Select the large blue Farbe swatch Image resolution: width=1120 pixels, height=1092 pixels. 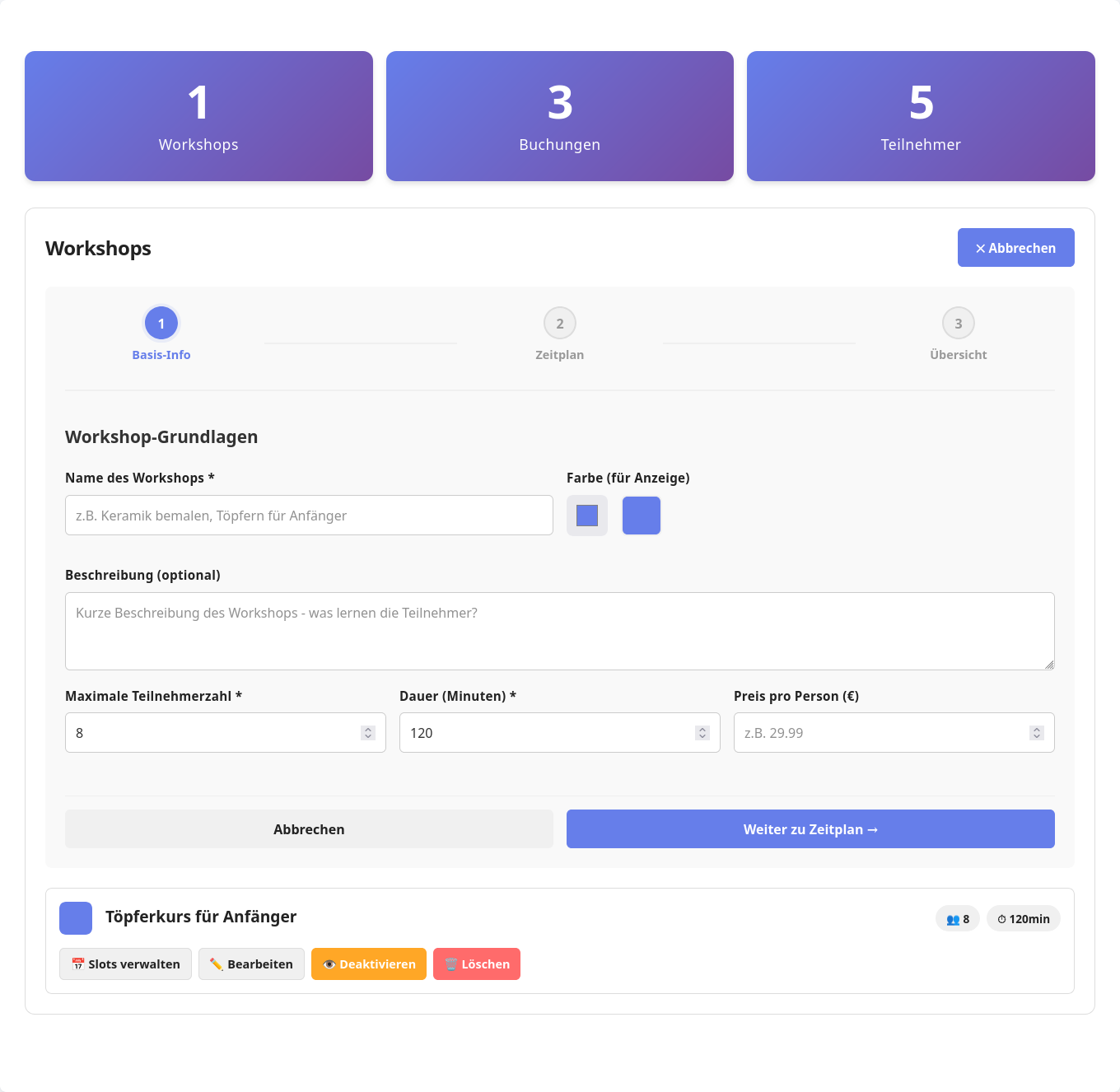(642, 516)
